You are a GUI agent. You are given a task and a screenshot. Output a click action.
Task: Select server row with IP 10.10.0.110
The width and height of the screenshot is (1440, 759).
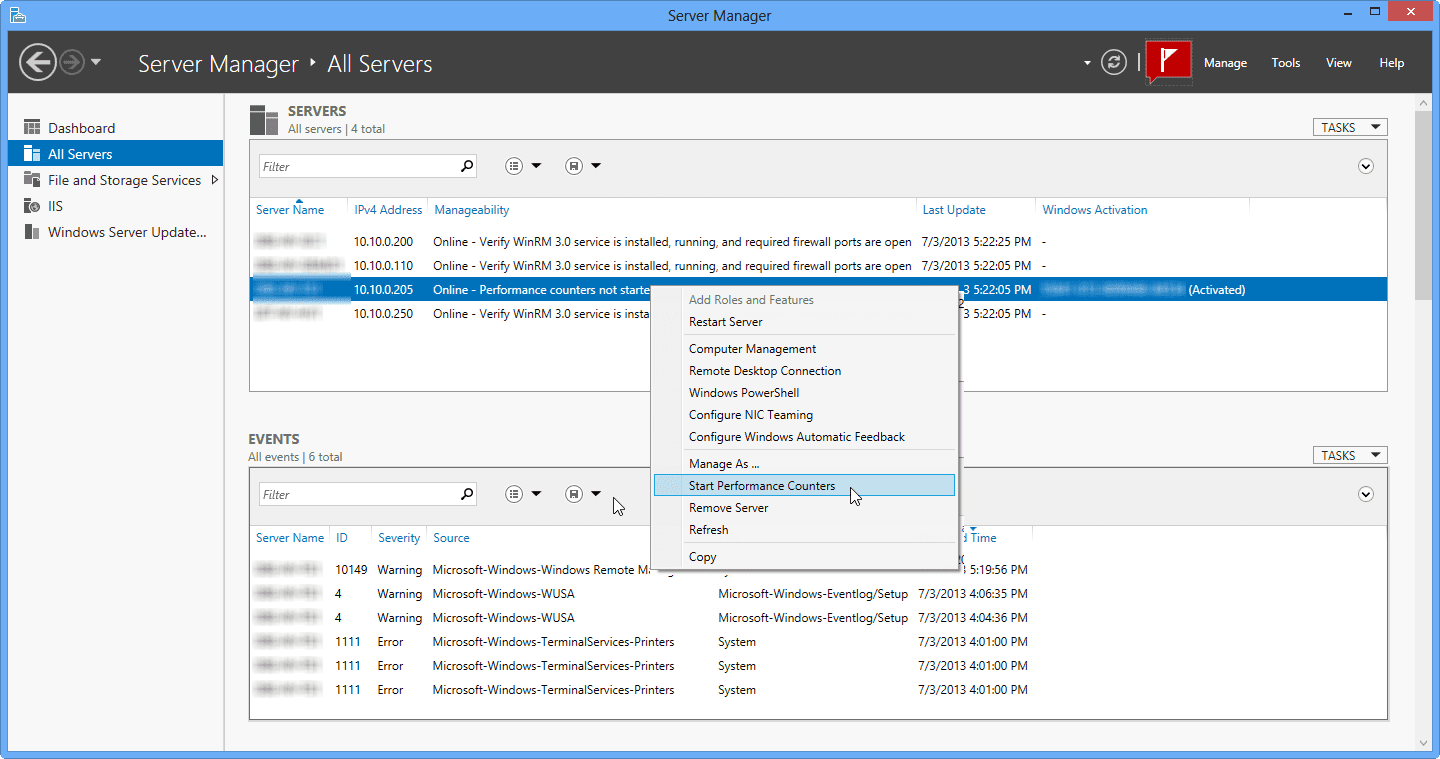point(818,266)
